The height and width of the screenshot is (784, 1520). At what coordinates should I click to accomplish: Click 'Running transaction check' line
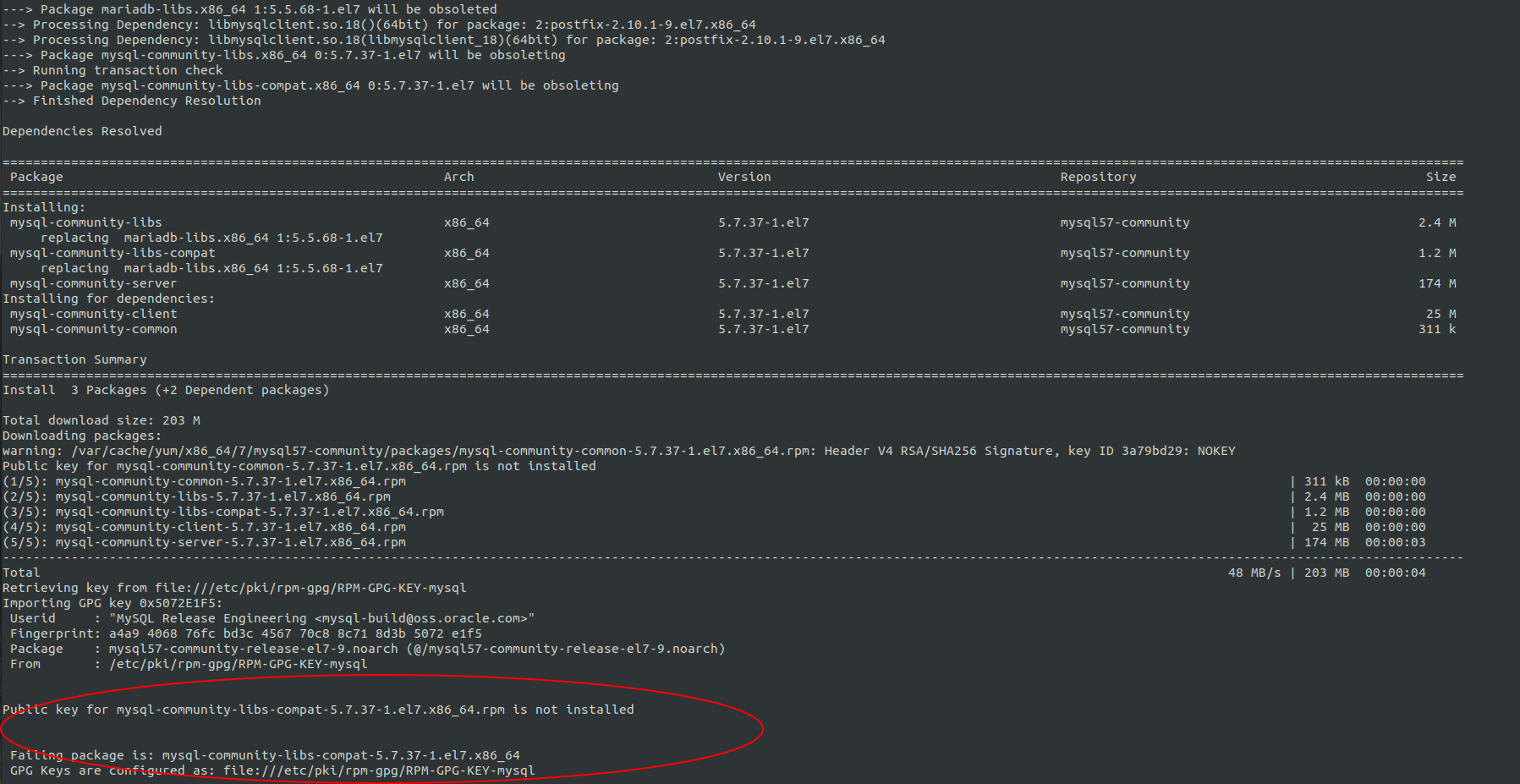click(x=112, y=70)
